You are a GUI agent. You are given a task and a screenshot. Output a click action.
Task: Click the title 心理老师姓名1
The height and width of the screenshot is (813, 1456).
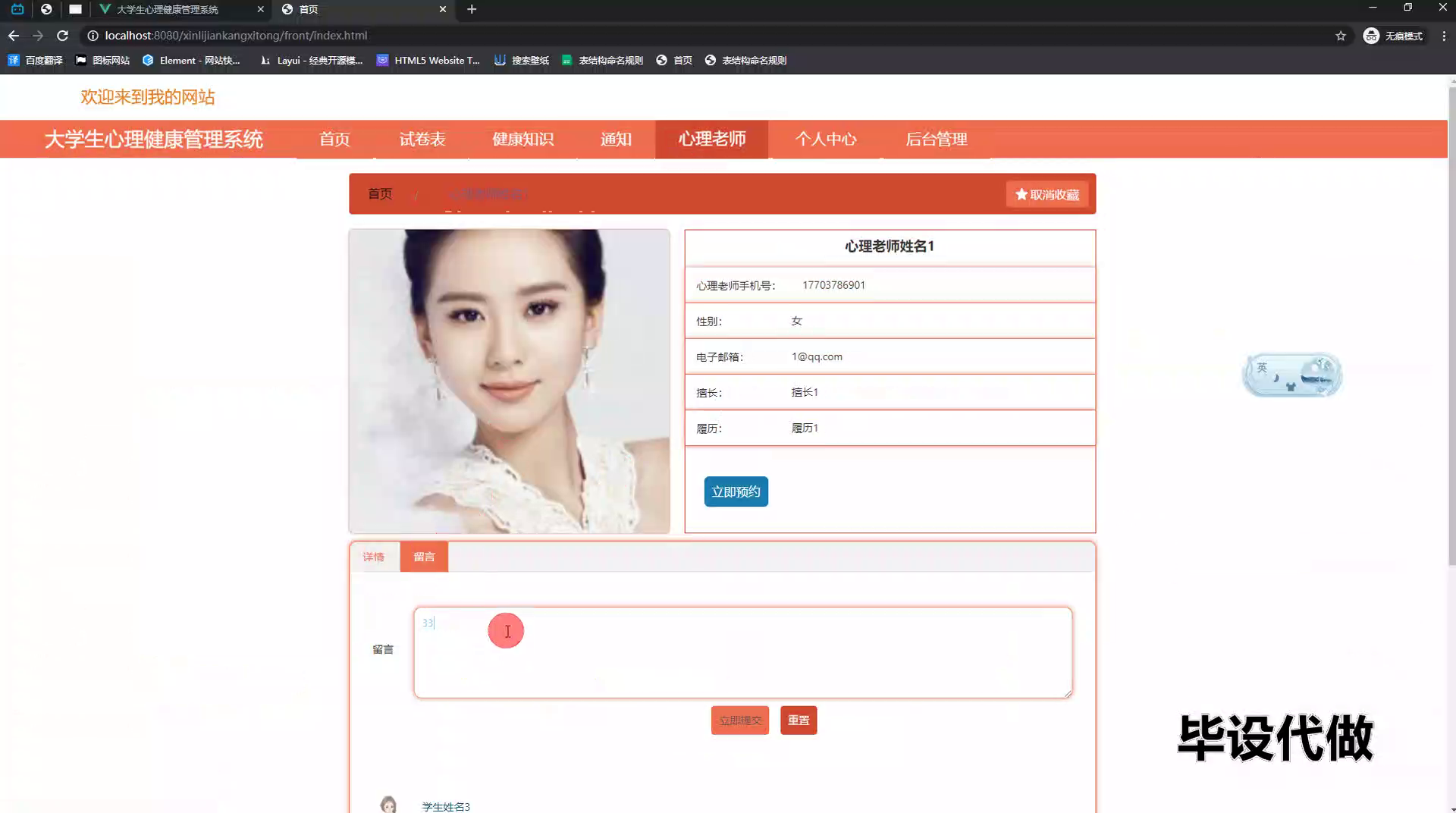coord(890,246)
